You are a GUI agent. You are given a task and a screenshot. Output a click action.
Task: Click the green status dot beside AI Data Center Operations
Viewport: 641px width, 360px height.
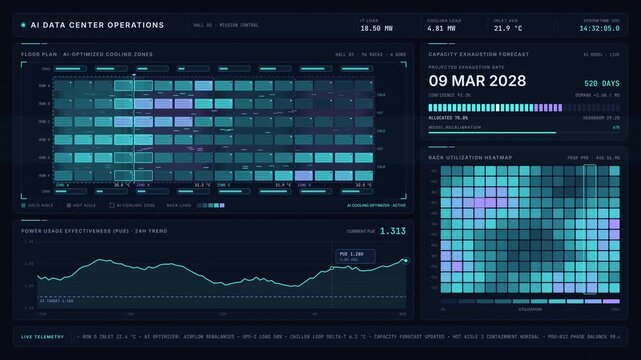point(23,25)
